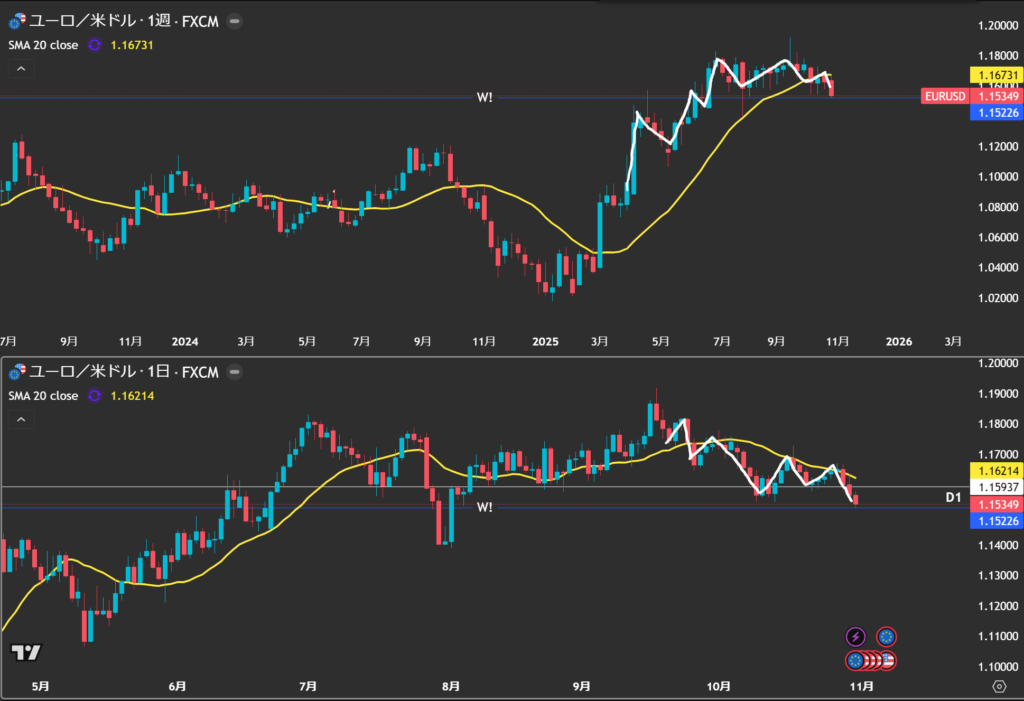Click SMA 20 close label on weekly chart
Screen dimensions: 1024x701
[43, 45]
